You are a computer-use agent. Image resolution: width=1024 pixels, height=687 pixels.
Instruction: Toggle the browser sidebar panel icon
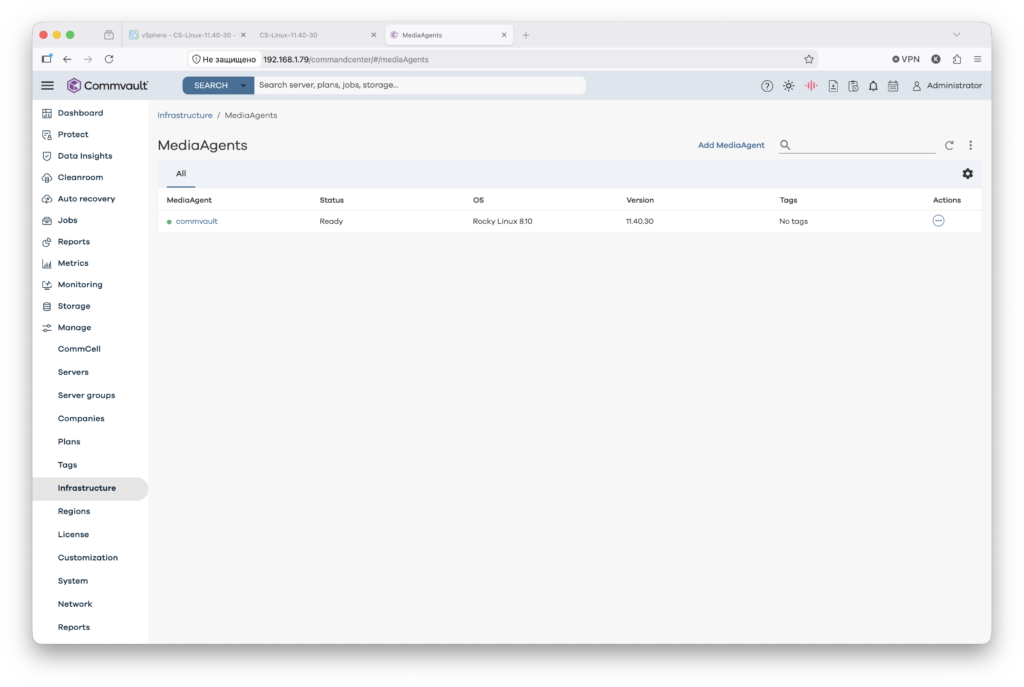47,59
